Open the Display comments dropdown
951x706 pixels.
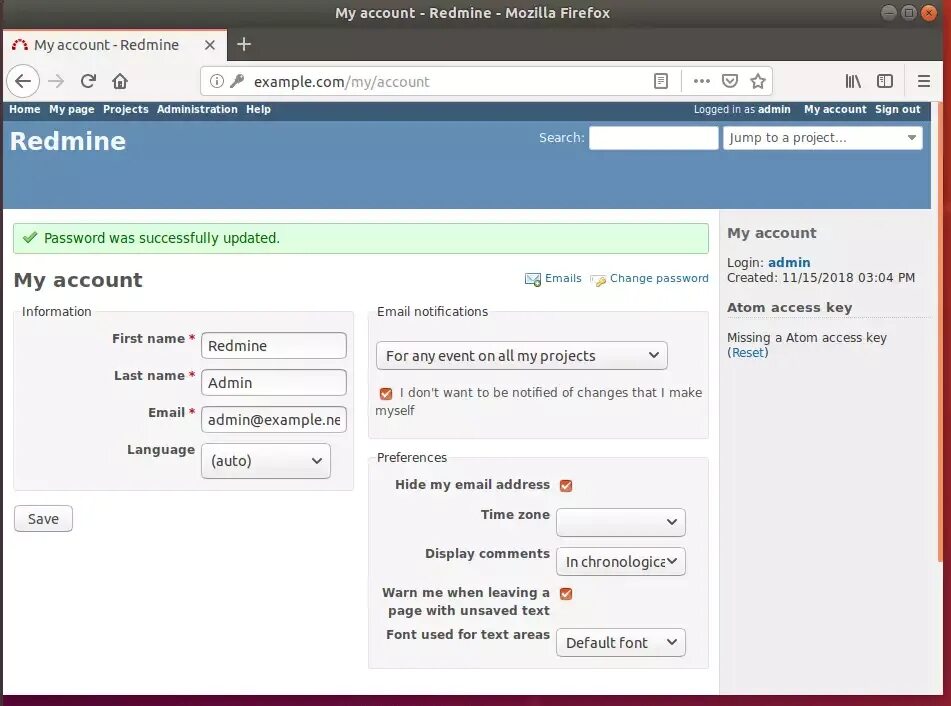620,562
